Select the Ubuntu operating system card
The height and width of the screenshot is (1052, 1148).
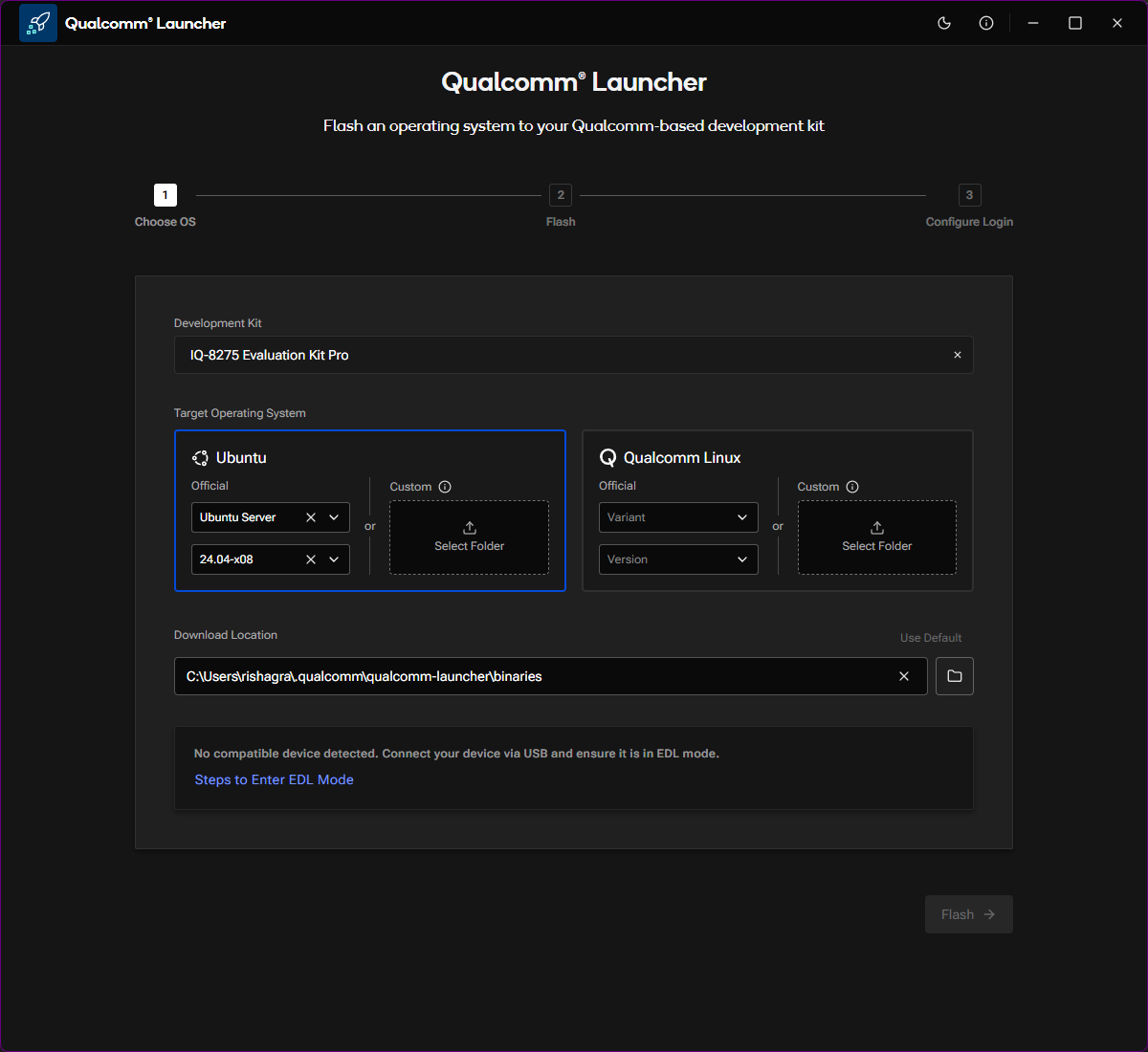tap(370, 511)
